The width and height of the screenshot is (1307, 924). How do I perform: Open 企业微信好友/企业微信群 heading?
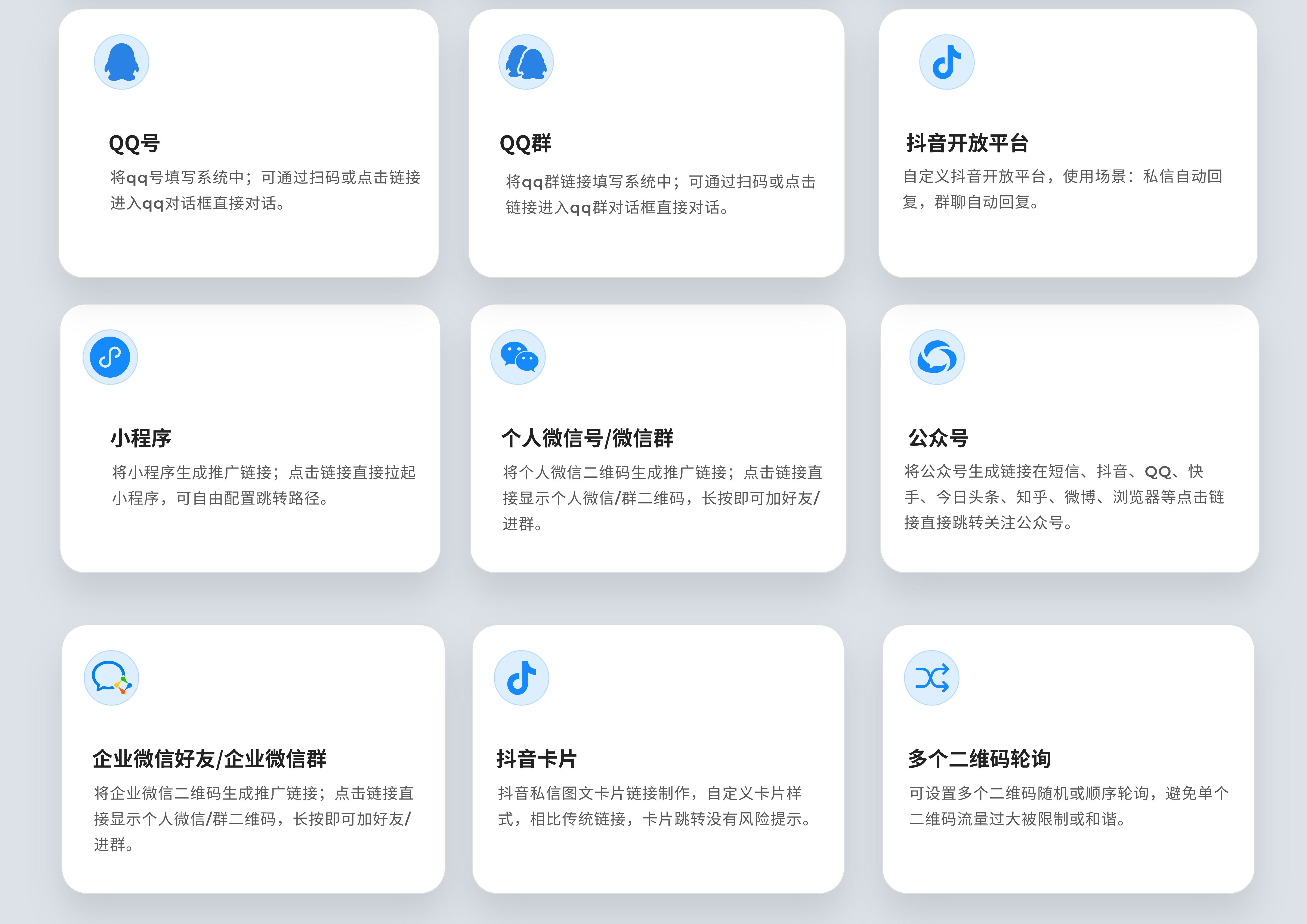point(210,759)
